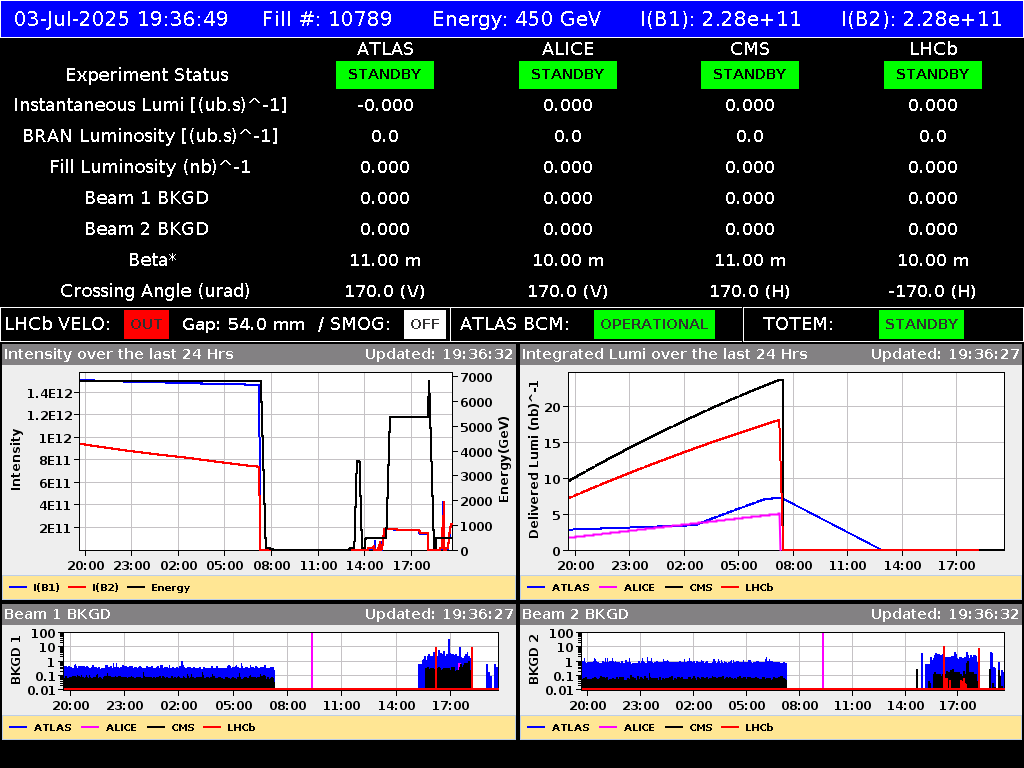Click the Crossing Angle (urad) row label
This screenshot has width=1024, height=768.
click(x=155, y=291)
